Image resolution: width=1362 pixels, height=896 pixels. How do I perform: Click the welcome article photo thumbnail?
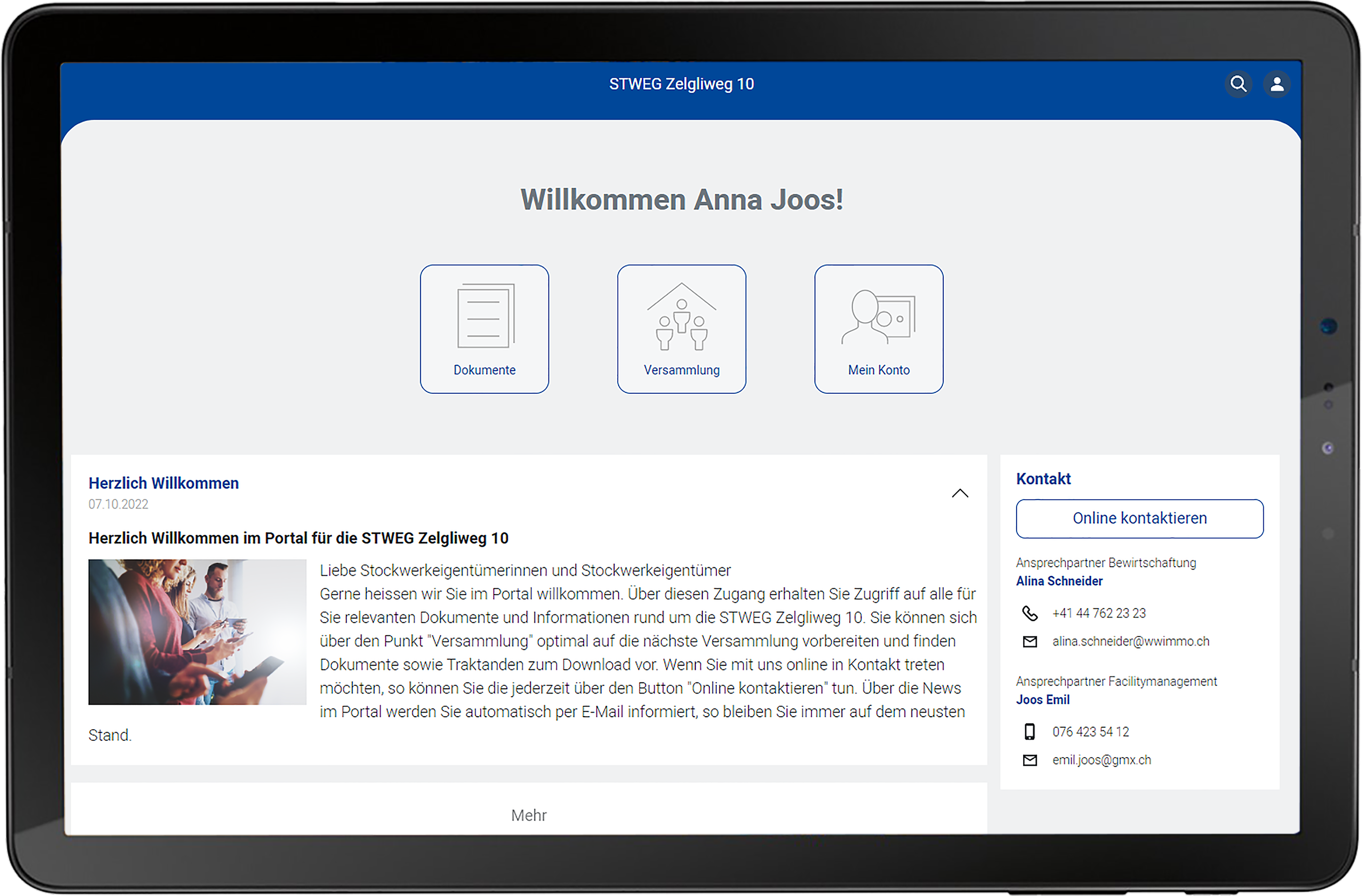197,632
